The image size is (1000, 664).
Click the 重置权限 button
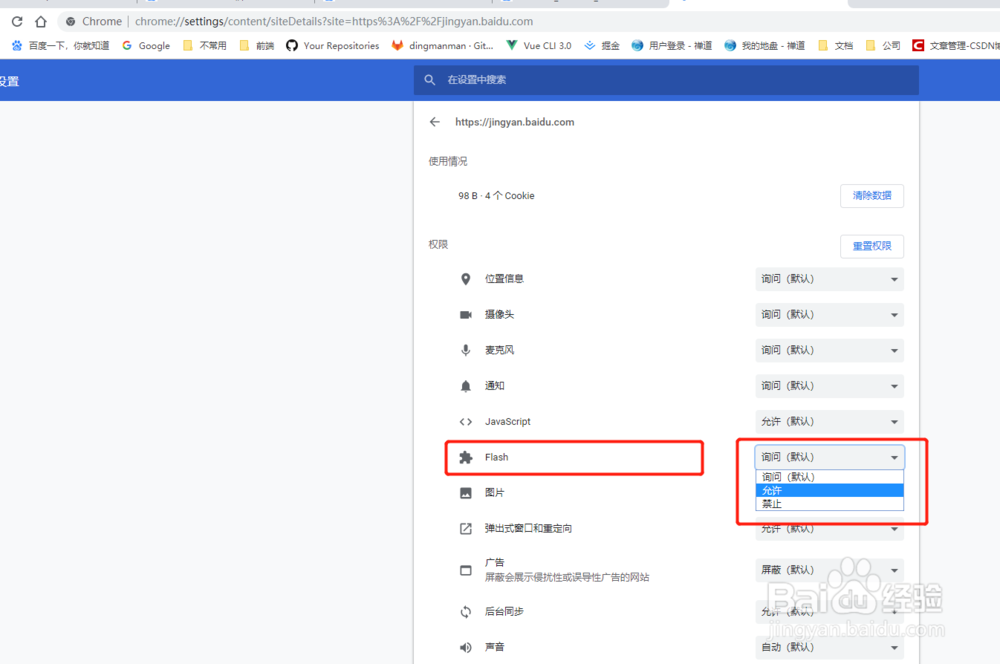point(871,246)
